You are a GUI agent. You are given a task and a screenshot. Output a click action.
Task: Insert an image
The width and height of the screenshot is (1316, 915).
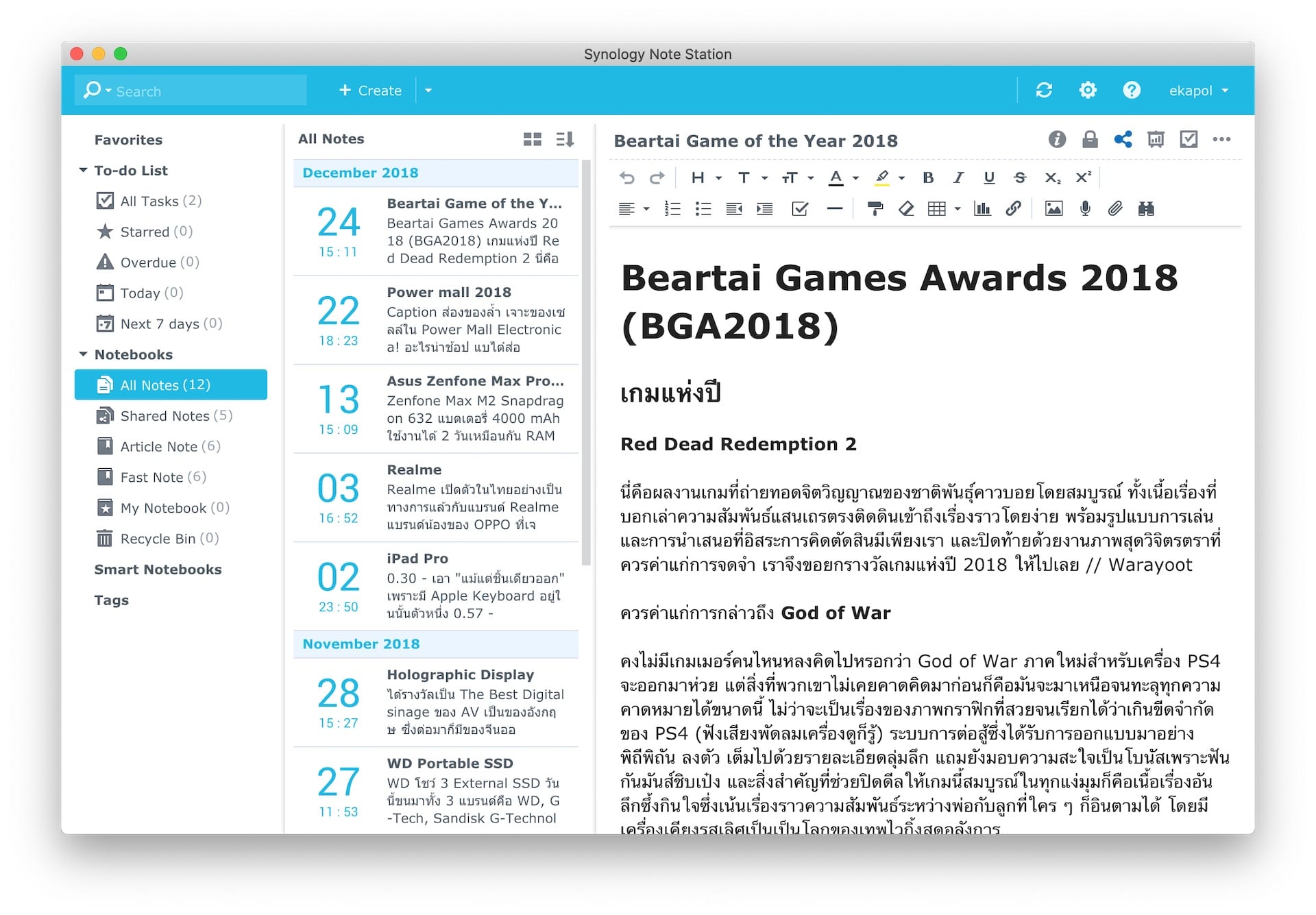pos(1053,209)
